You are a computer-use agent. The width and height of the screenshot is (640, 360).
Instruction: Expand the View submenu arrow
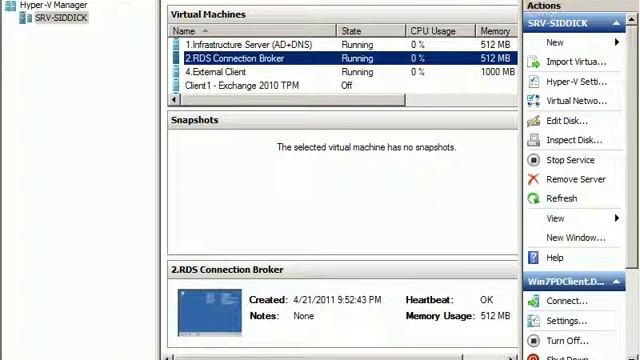[x=617, y=218]
